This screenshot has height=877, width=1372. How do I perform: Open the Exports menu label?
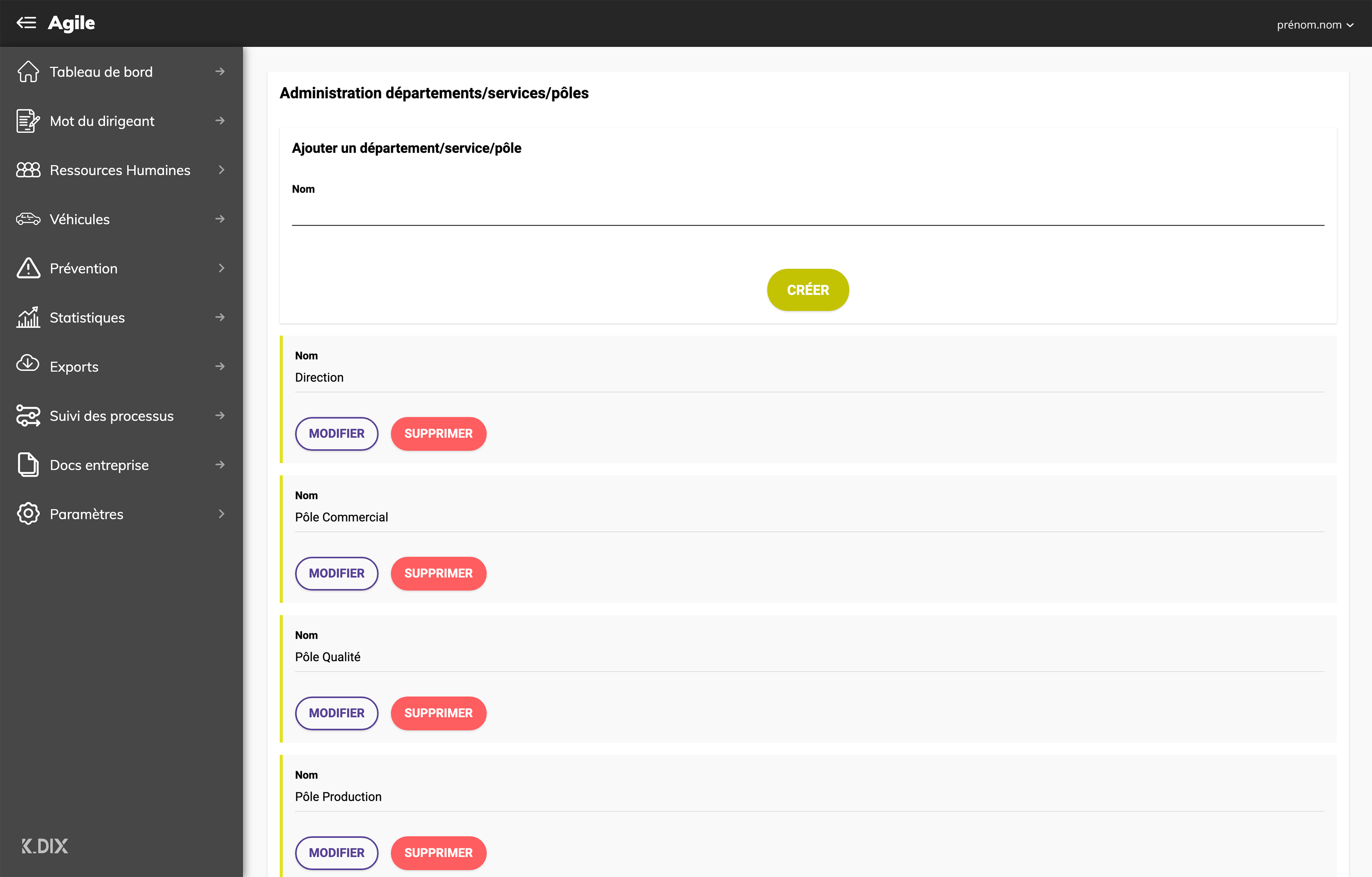click(x=74, y=367)
